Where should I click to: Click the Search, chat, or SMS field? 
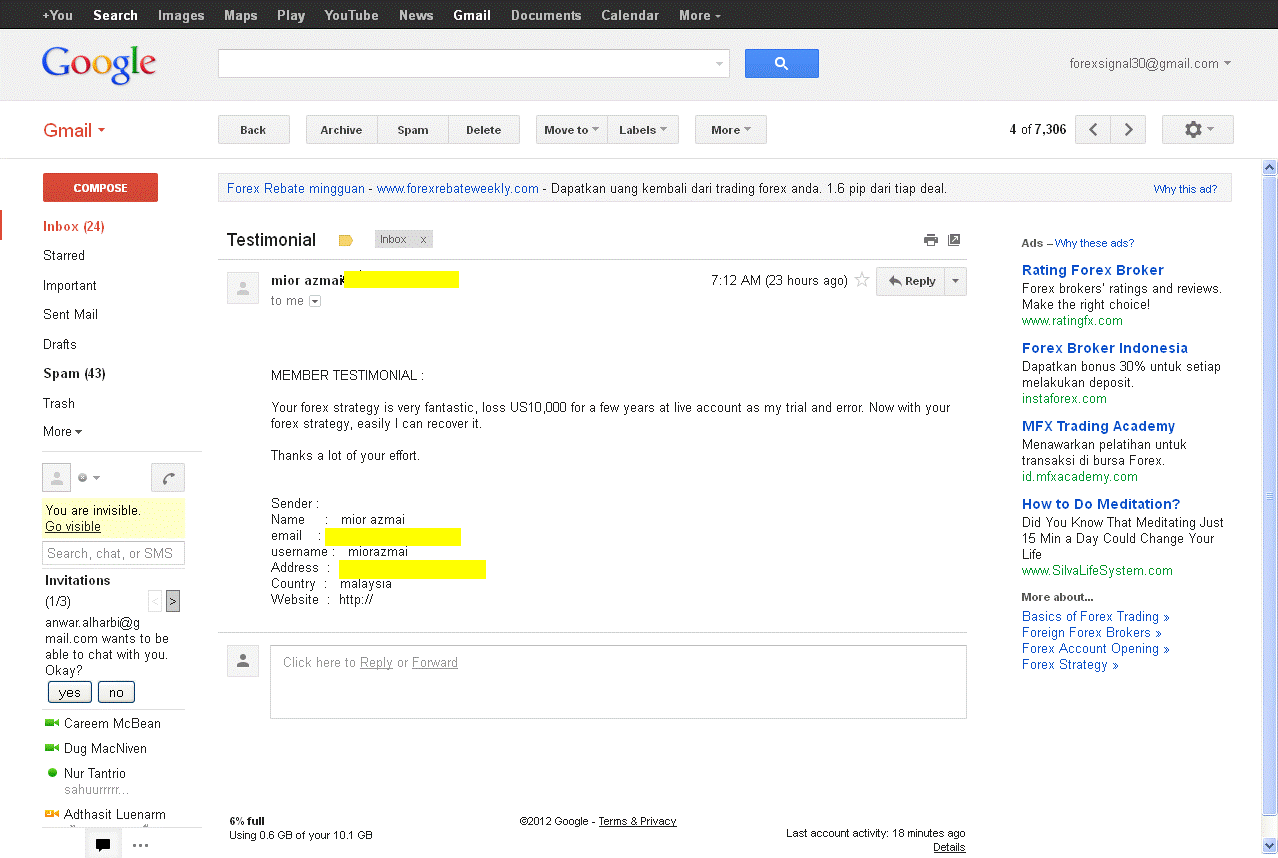(114, 553)
